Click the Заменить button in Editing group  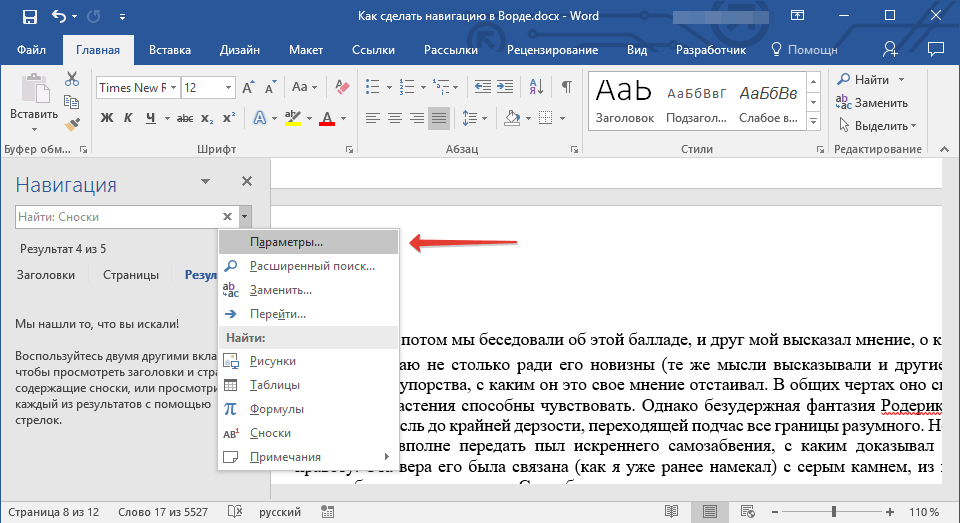click(872, 103)
